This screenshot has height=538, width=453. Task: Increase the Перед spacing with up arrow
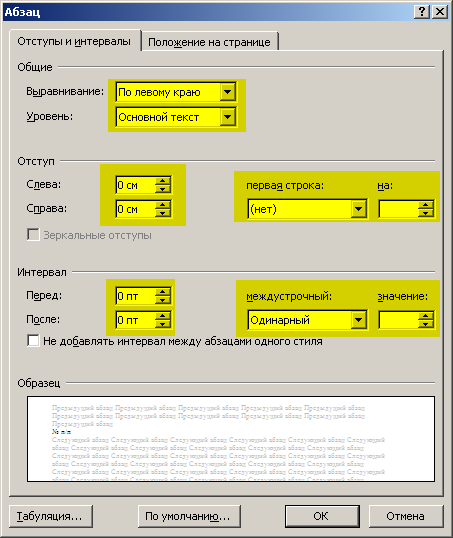[163, 292]
